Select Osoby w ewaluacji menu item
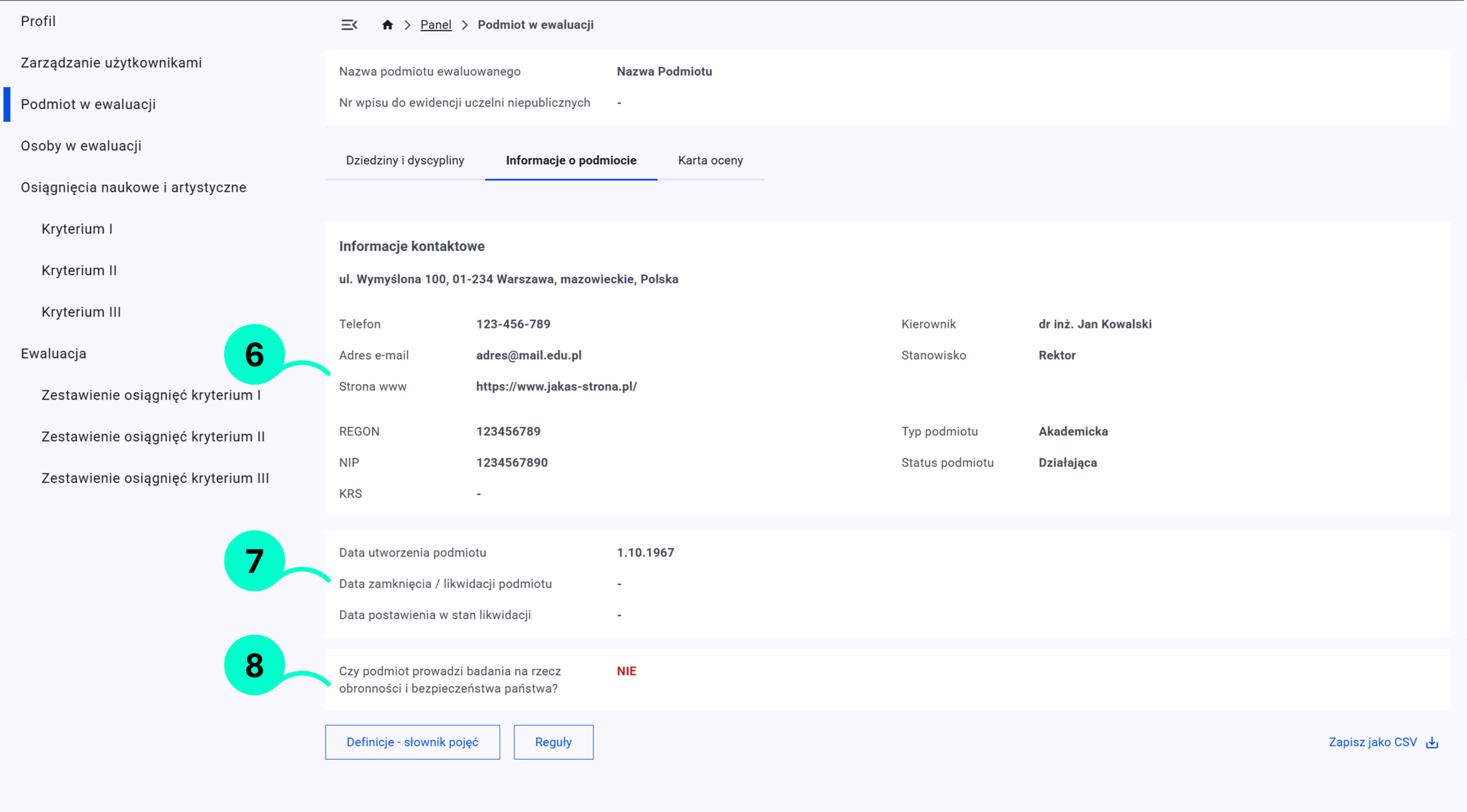 (x=81, y=146)
